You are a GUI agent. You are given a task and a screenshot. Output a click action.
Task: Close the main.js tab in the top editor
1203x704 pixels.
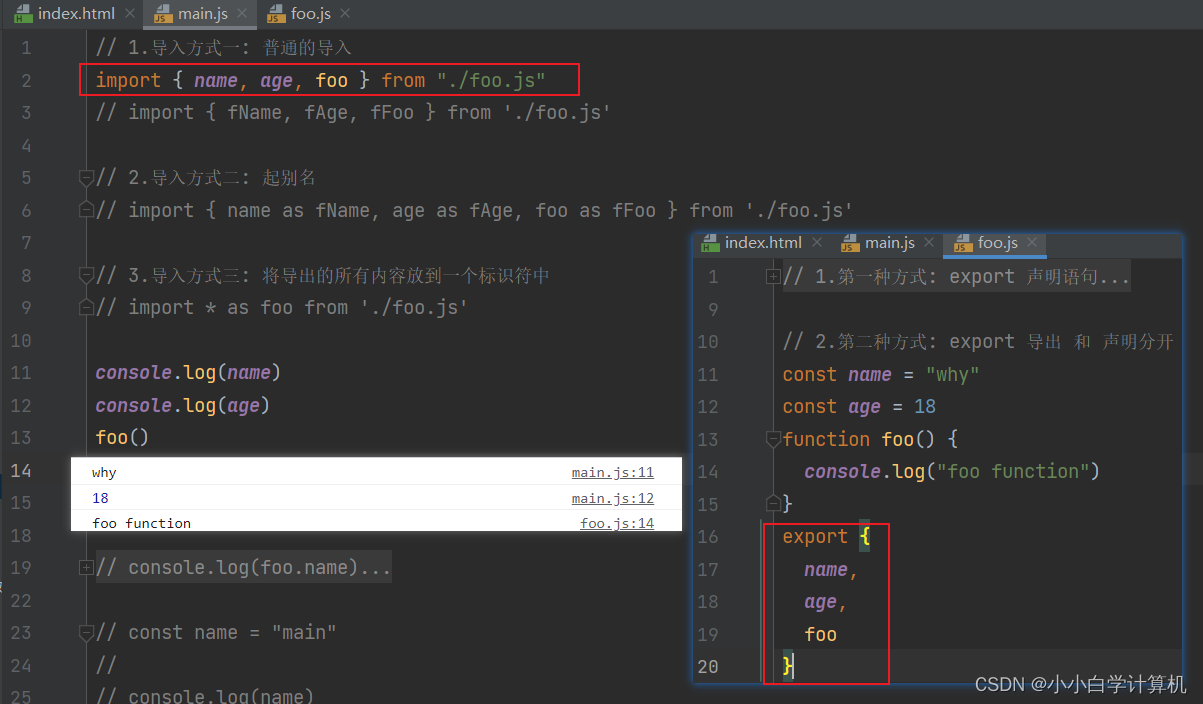[x=242, y=14]
